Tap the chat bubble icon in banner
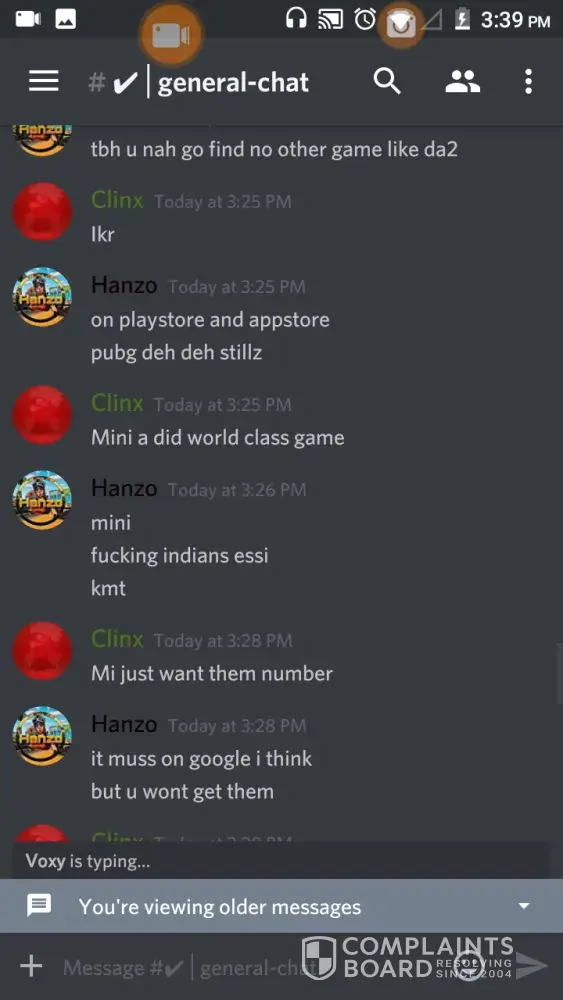The image size is (563, 1000). click(39, 905)
